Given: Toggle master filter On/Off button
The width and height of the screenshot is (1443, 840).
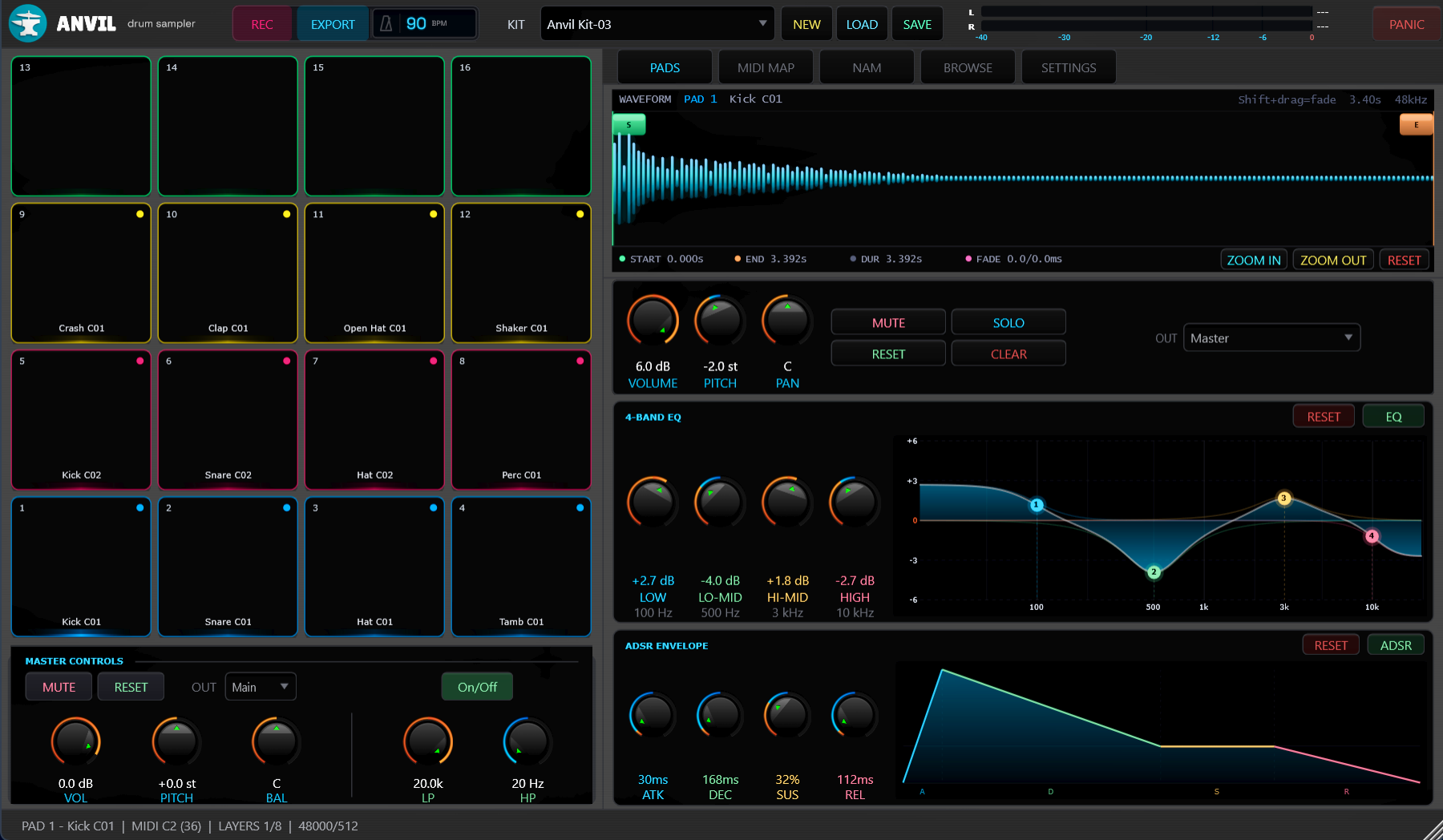Looking at the screenshot, I should (x=477, y=687).
